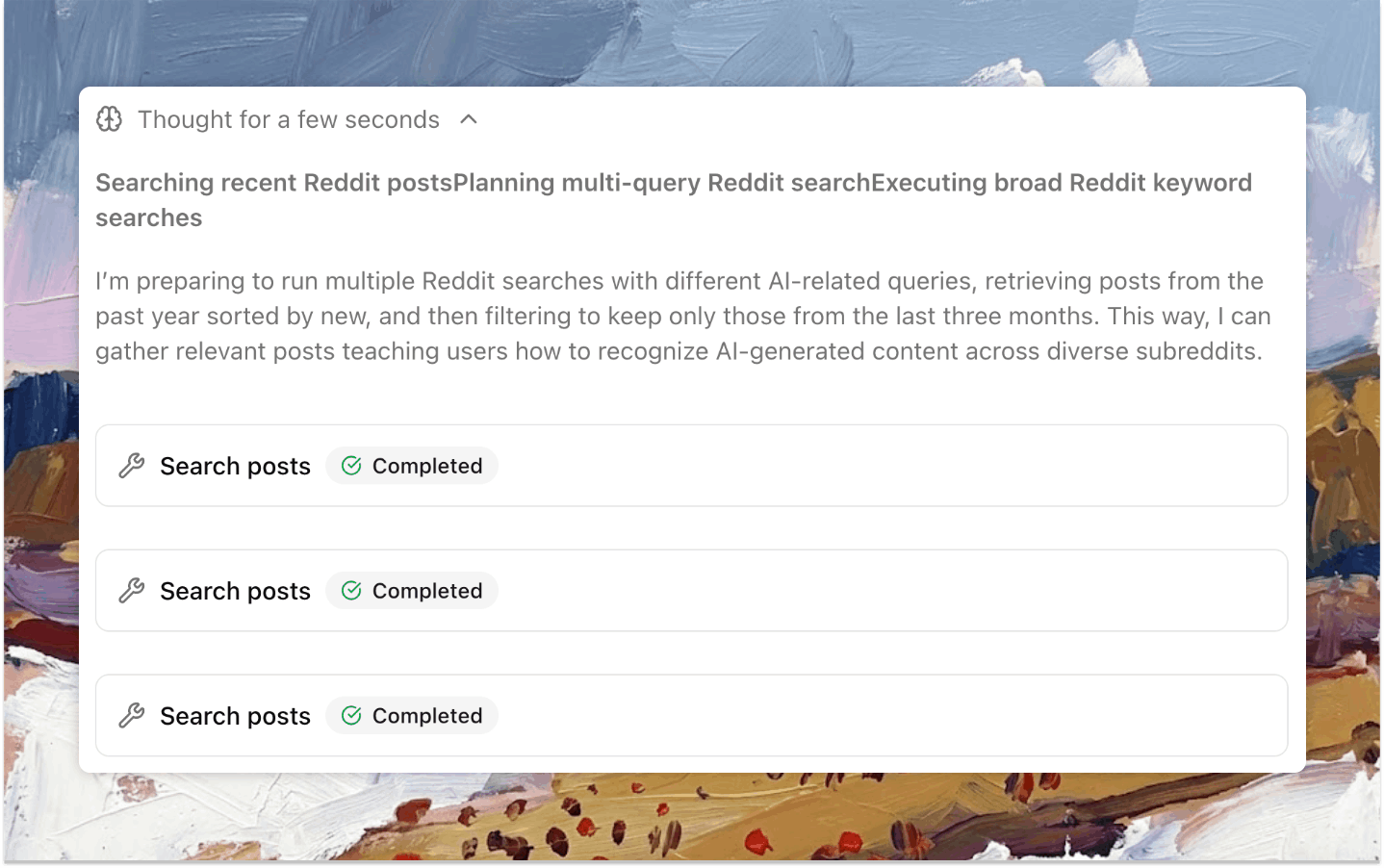Click the Search posts label on first card
This screenshot has width=1384, height=868.
[x=235, y=465]
